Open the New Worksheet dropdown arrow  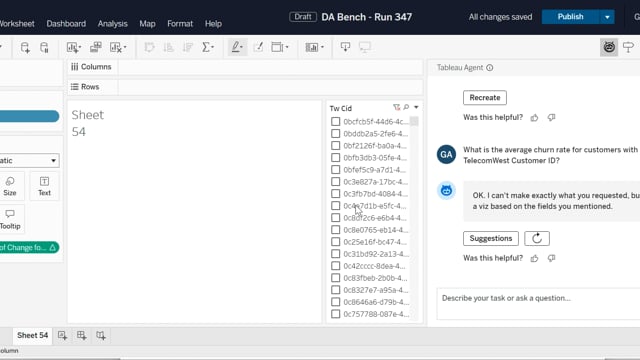click(x=80, y=47)
